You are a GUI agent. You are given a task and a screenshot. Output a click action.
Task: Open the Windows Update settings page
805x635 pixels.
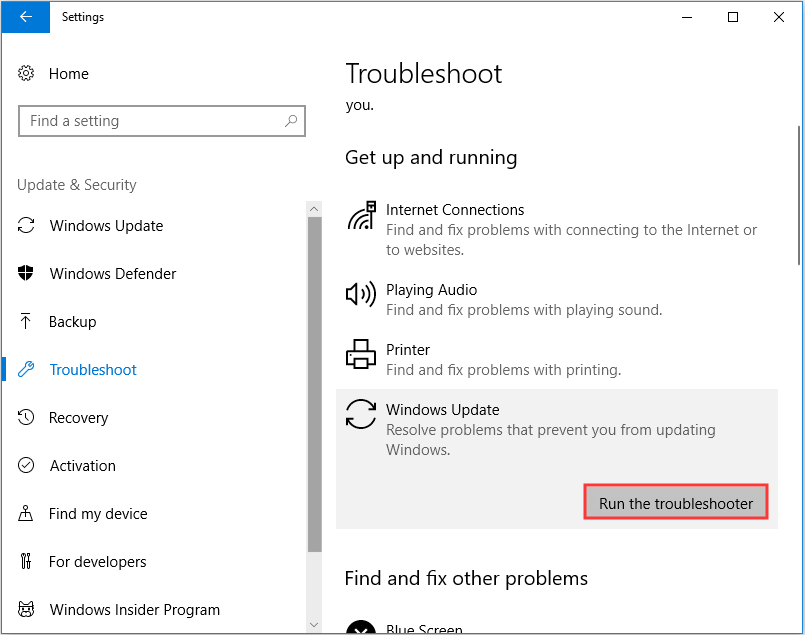click(106, 226)
